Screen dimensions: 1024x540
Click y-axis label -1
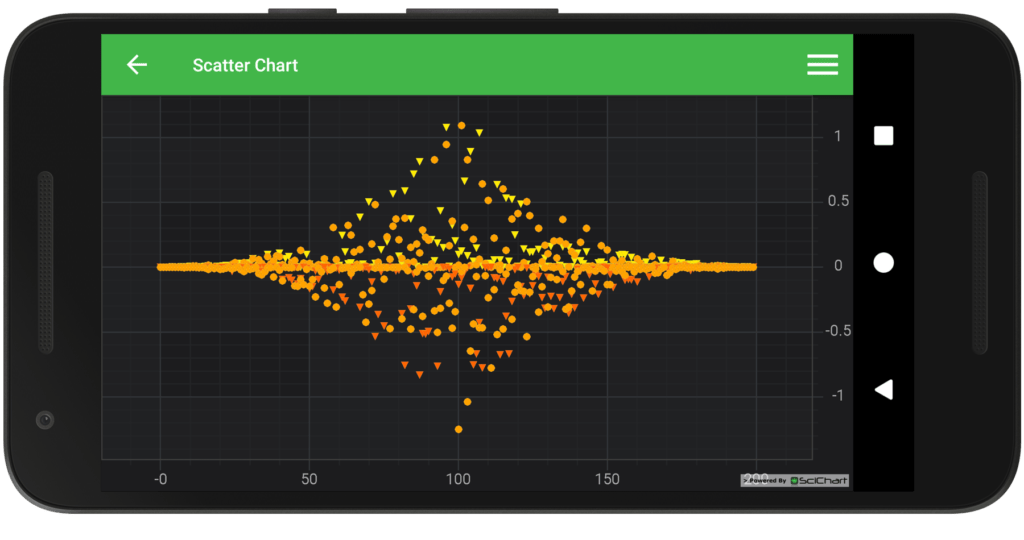[x=838, y=396]
